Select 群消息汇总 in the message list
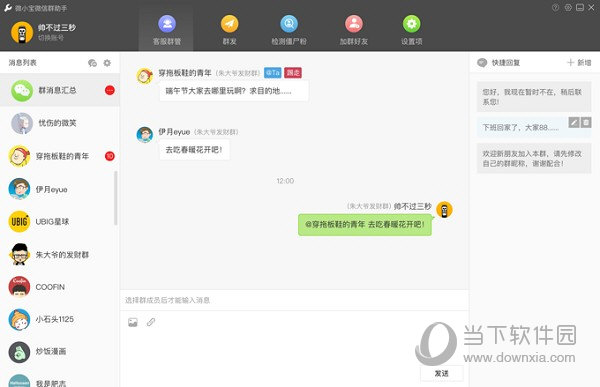Viewport: 600px width, 387px height. [60, 90]
